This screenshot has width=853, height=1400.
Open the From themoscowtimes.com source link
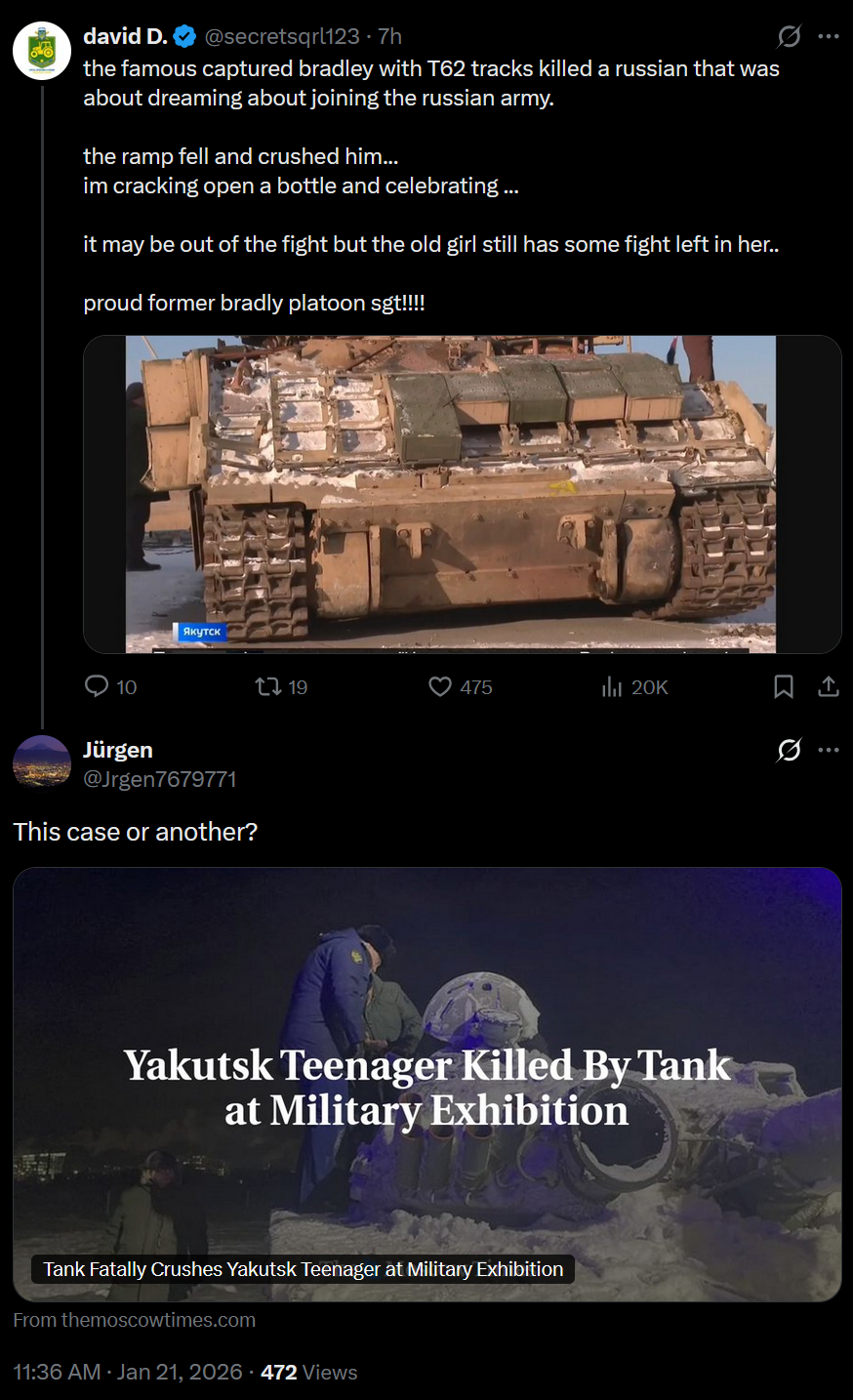point(135,1320)
